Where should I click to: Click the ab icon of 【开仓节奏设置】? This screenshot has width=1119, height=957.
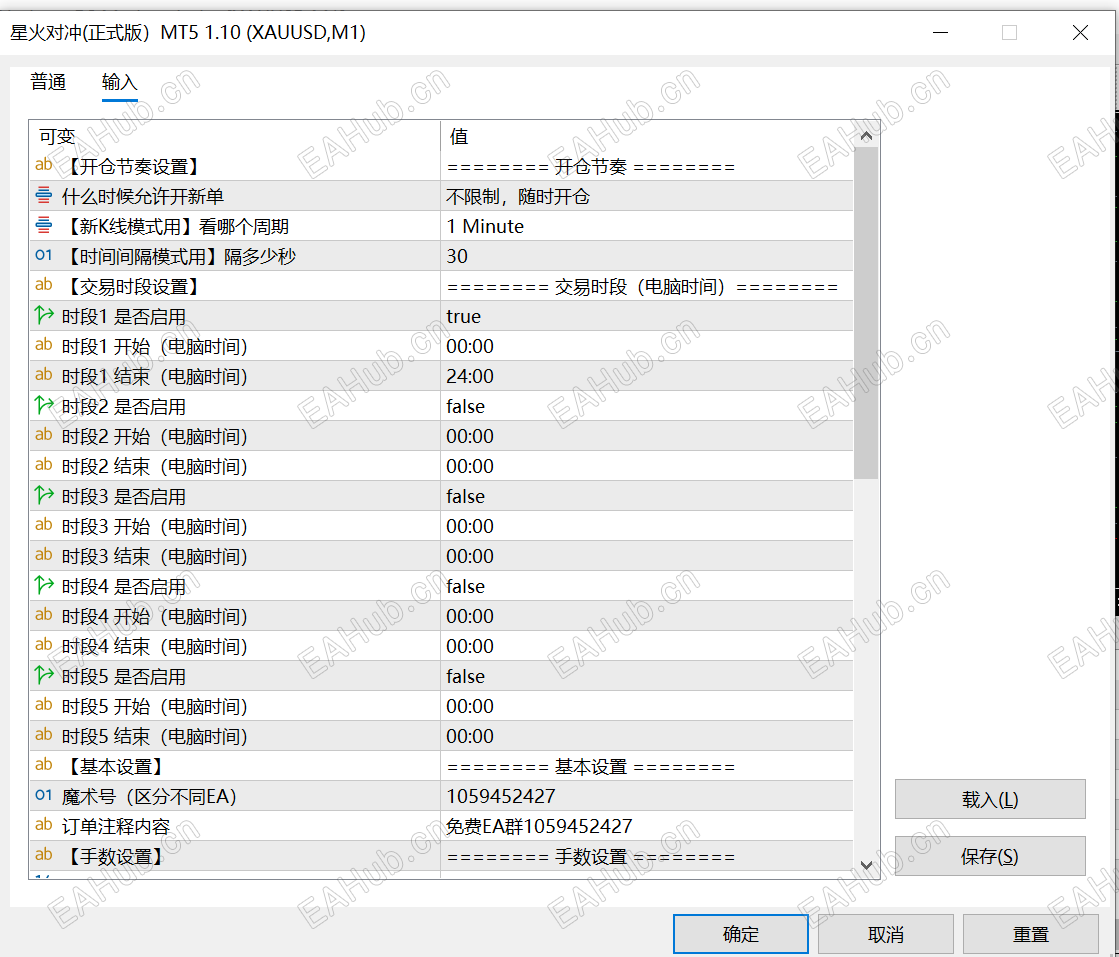pyautogui.click(x=44, y=166)
